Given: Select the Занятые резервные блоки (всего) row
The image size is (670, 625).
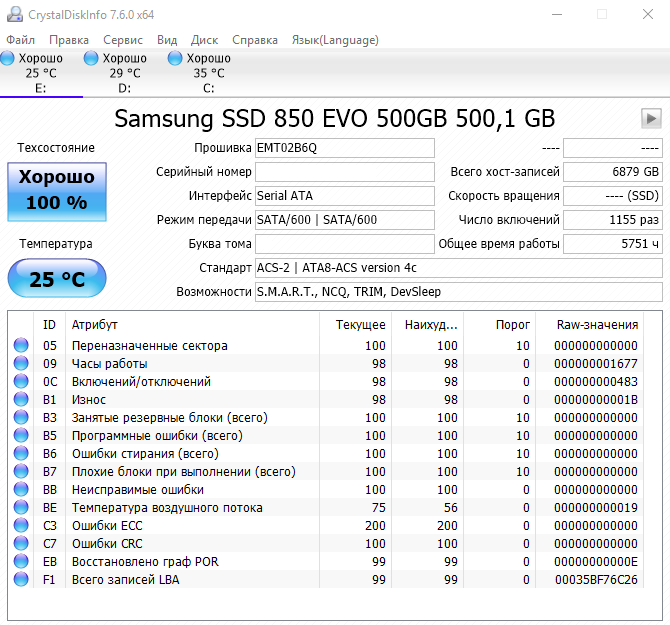Looking at the screenshot, I should click(x=326, y=417).
